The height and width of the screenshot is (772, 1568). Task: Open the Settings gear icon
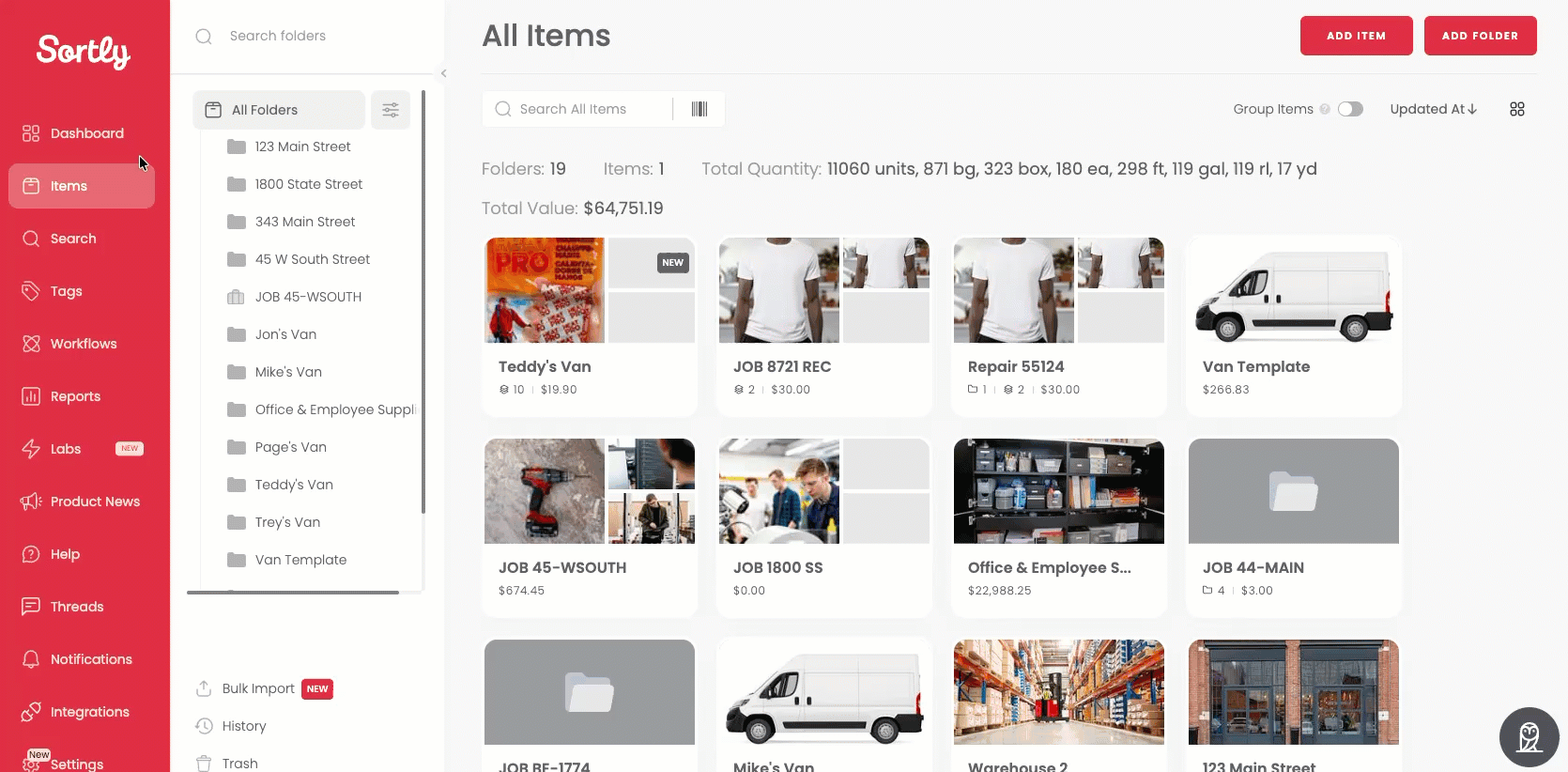[x=31, y=764]
